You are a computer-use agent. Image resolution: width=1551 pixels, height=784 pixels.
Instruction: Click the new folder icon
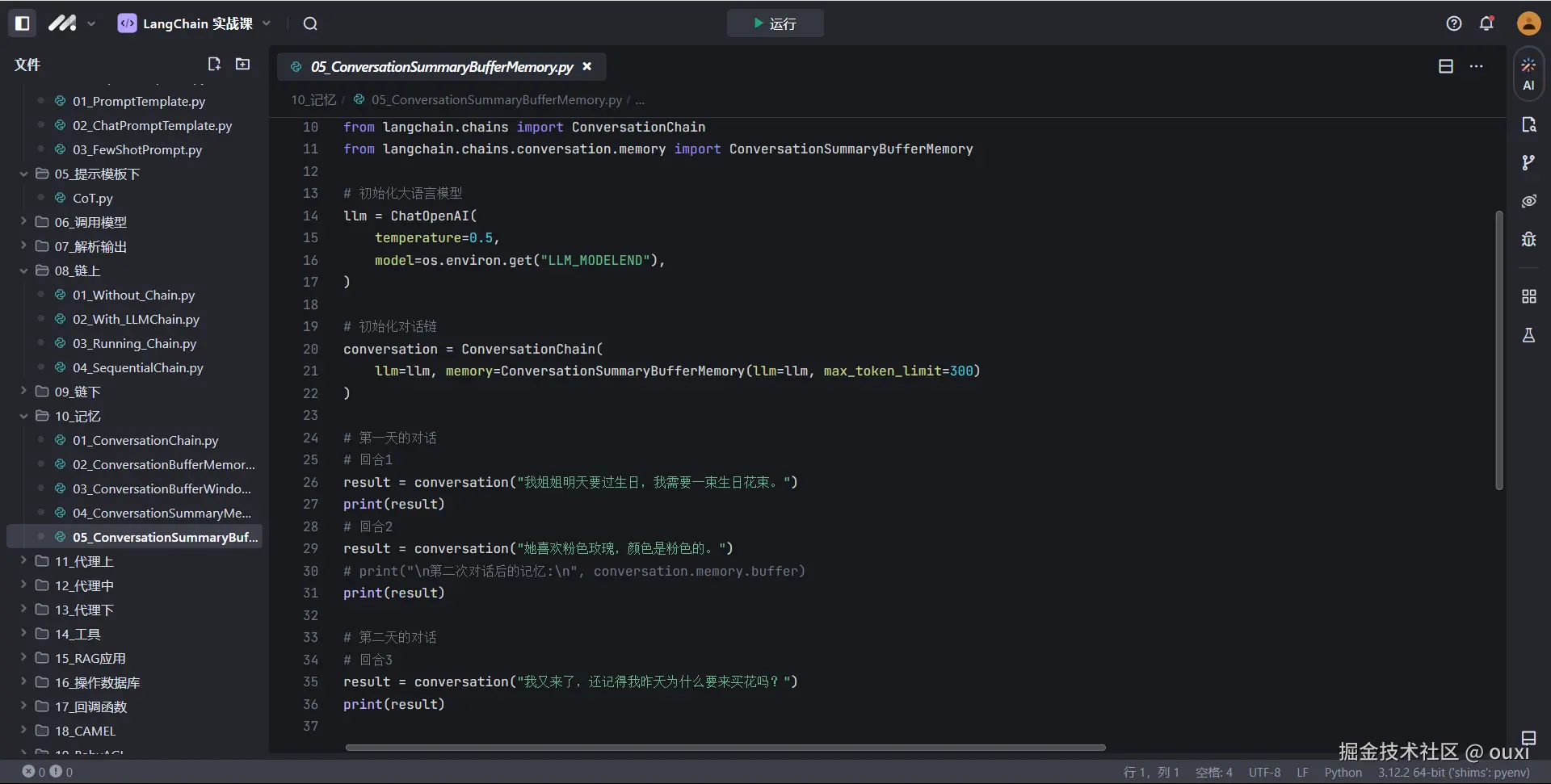click(242, 64)
